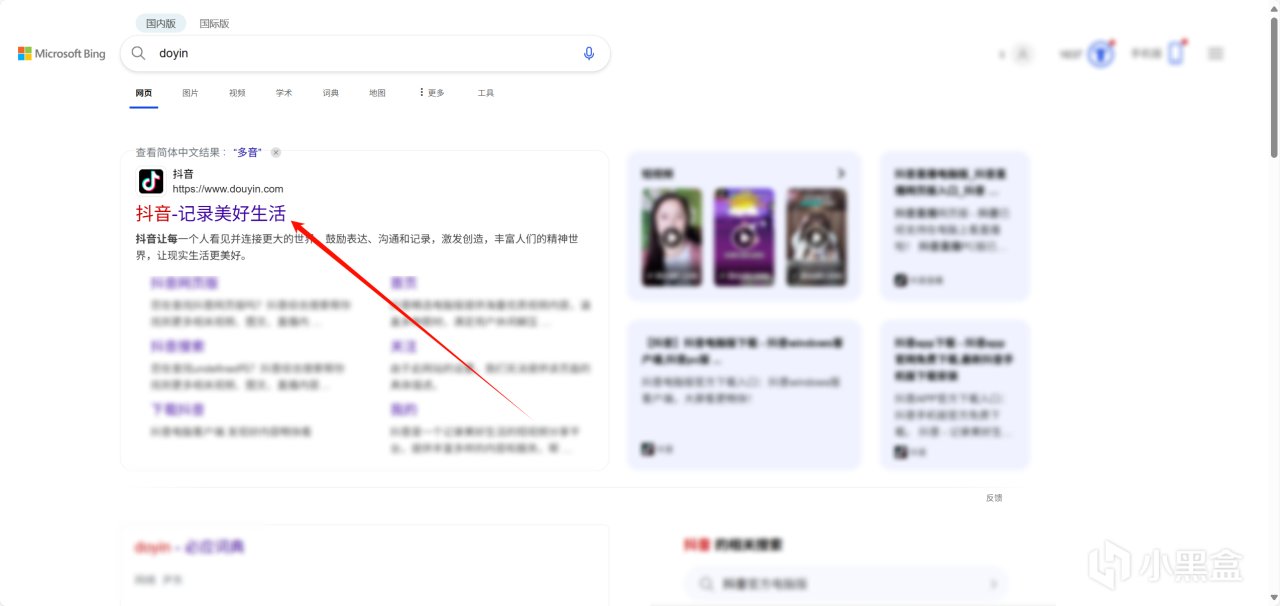The height and width of the screenshot is (606, 1280).
Task: Click the magnifier icon in search box
Action: [x=139, y=53]
